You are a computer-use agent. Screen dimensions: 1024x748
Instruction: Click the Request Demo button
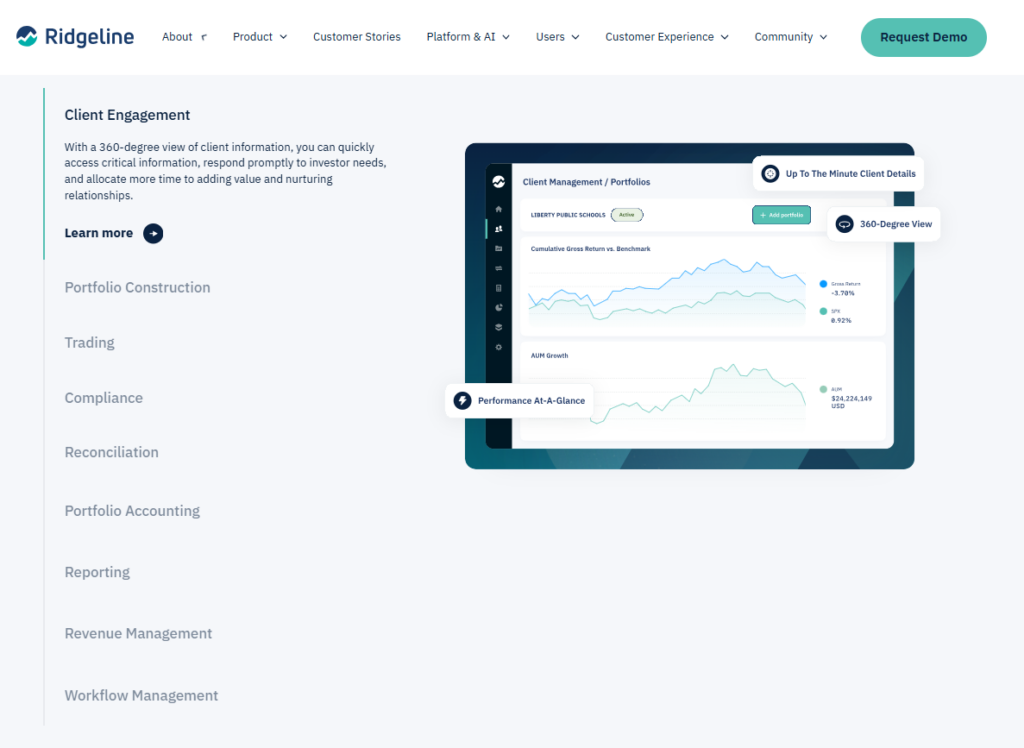pyautogui.click(x=922, y=36)
